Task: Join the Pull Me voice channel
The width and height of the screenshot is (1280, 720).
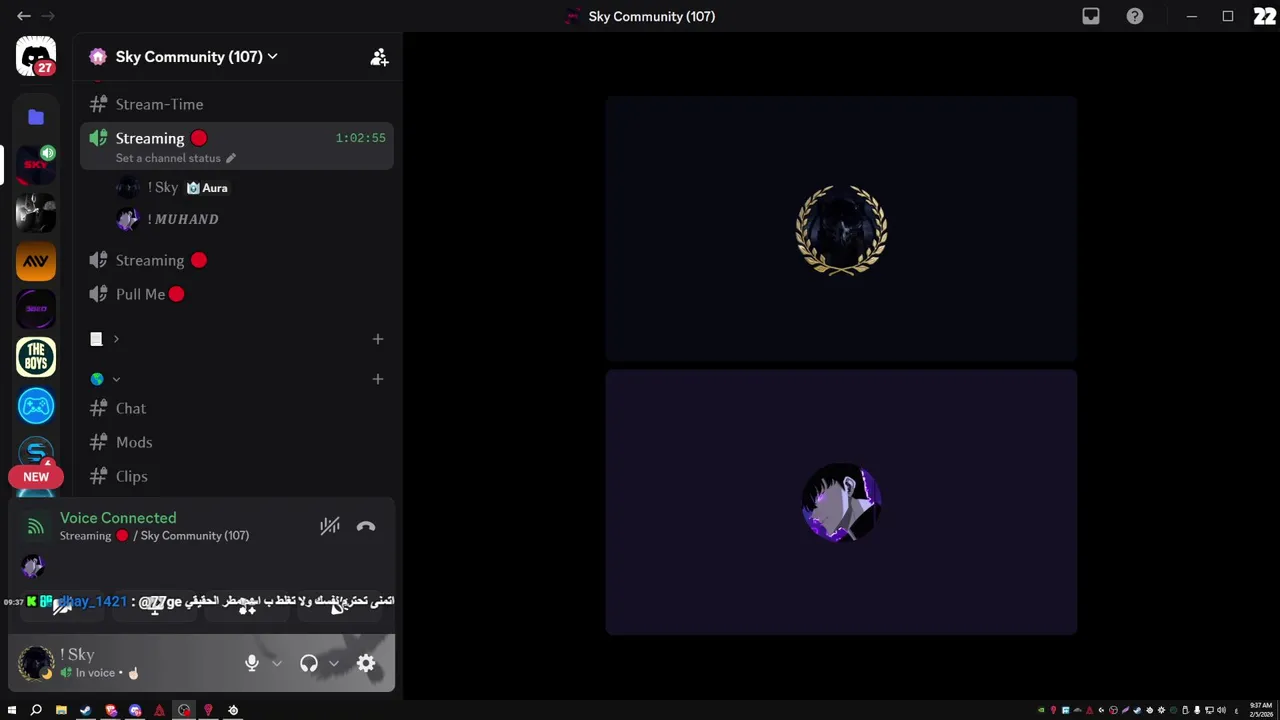Action: [x=237, y=294]
